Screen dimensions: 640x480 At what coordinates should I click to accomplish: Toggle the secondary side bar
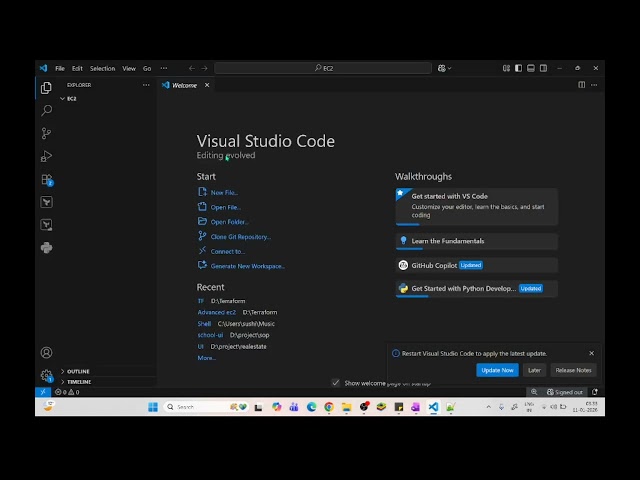click(x=543, y=68)
